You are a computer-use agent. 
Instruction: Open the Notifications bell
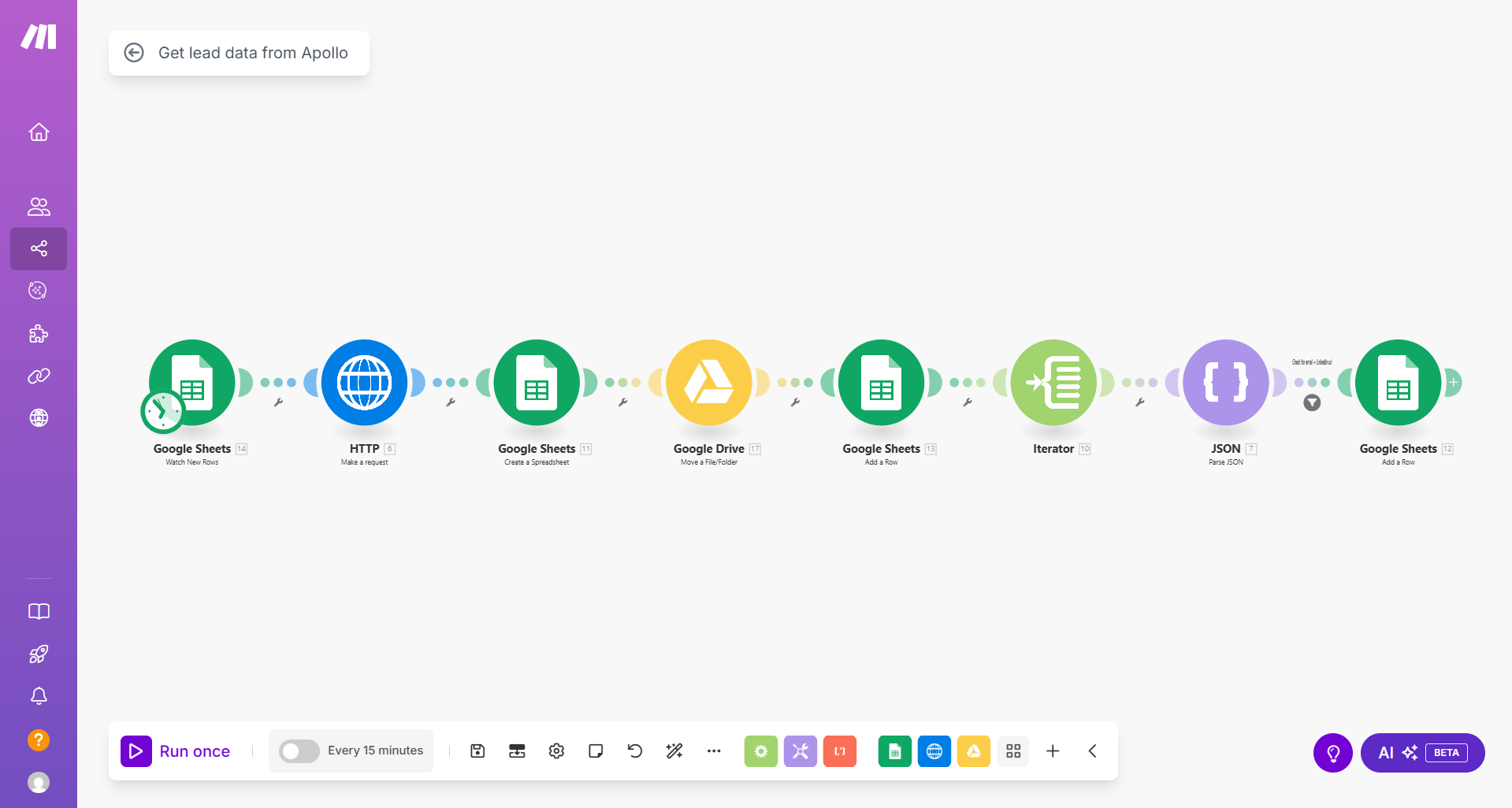39,696
